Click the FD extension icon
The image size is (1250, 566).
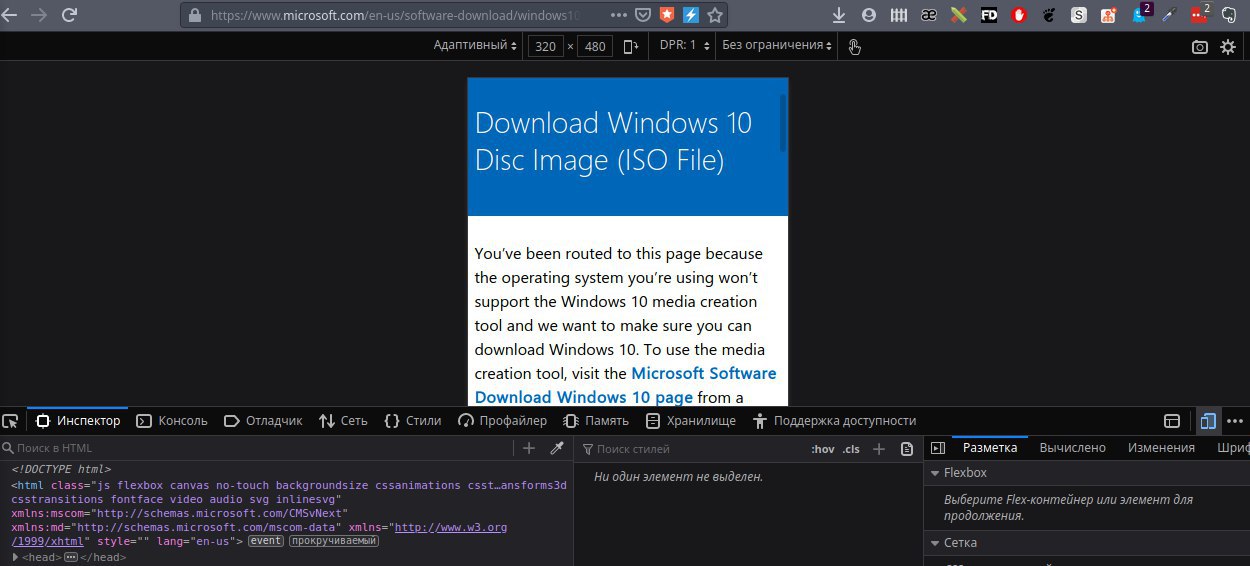coord(989,15)
